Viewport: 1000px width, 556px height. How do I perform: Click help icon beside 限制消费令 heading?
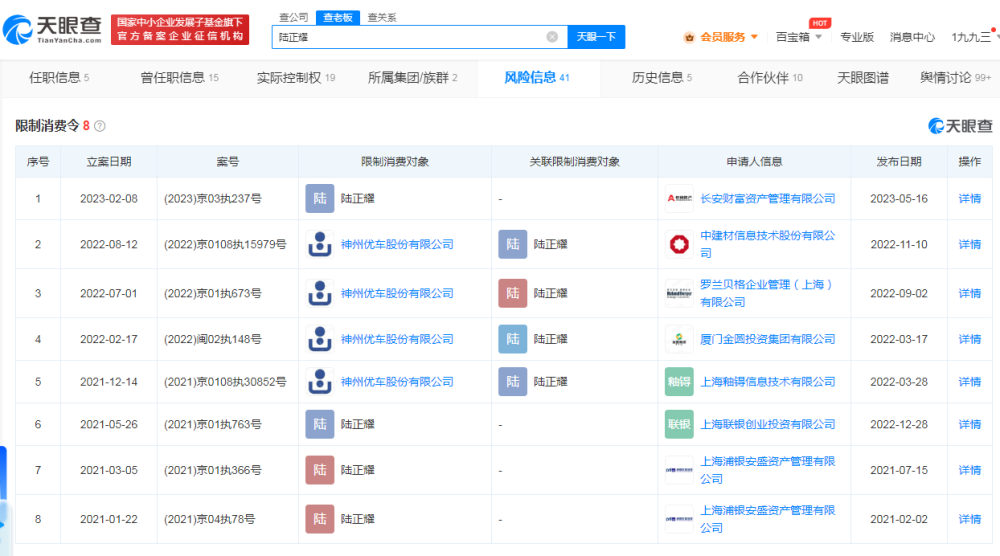[x=100, y=126]
